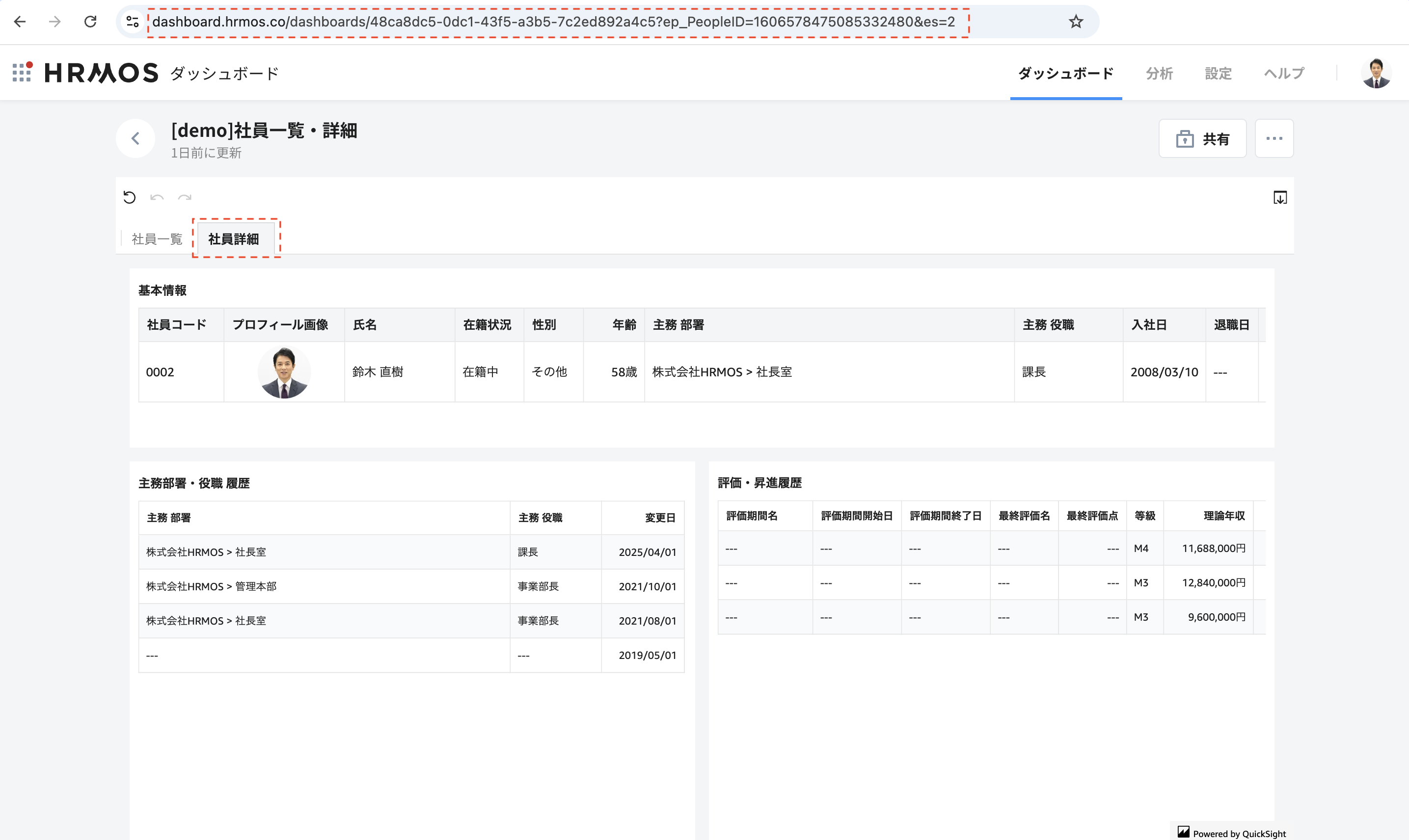The width and height of the screenshot is (1409, 840).
Task: Click the undo icon on the dashboard toolbar
Action: coord(157,198)
